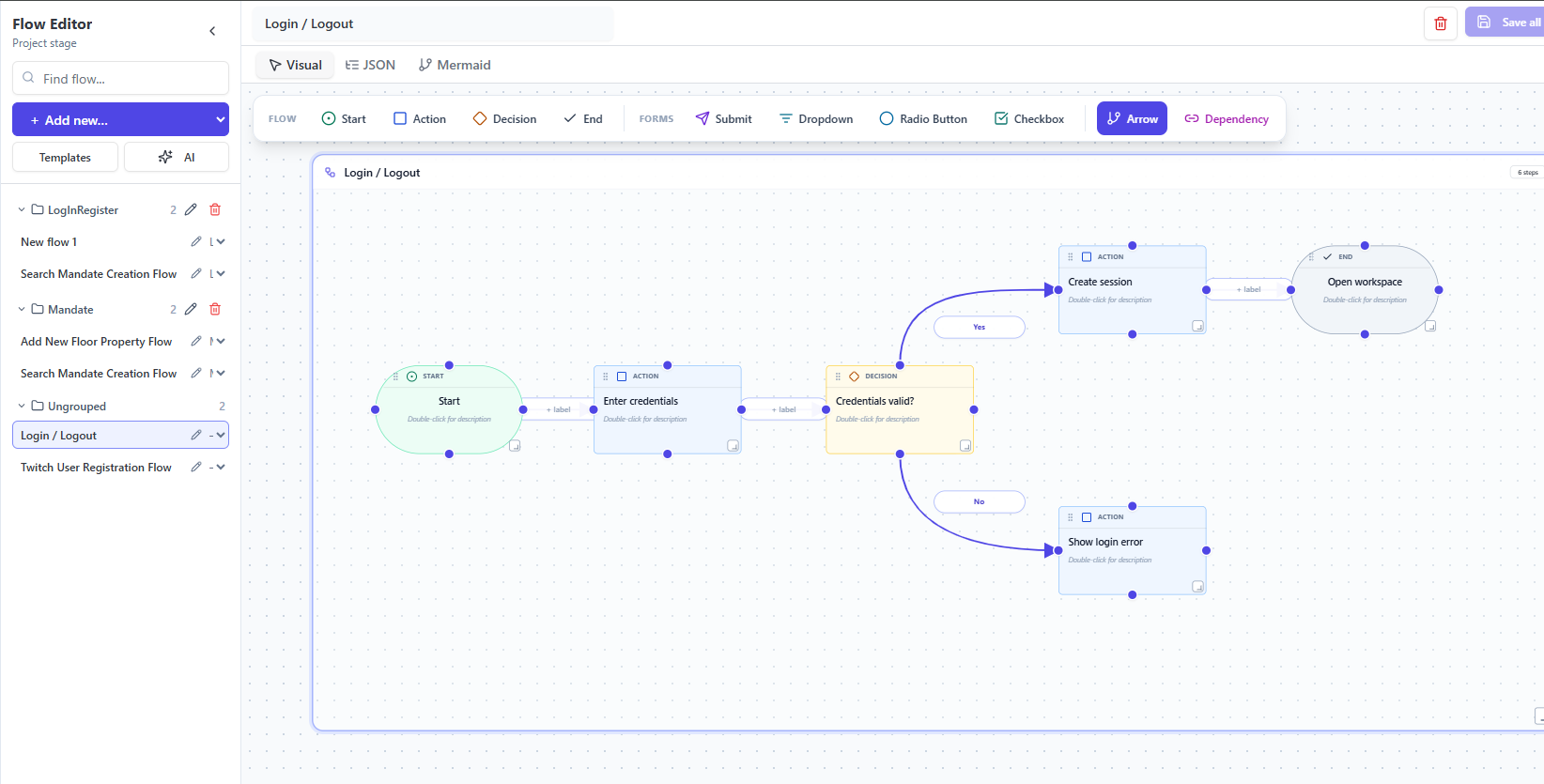Open the Add new dropdown
Viewport: 1544px width, 784px height.
click(x=222, y=119)
